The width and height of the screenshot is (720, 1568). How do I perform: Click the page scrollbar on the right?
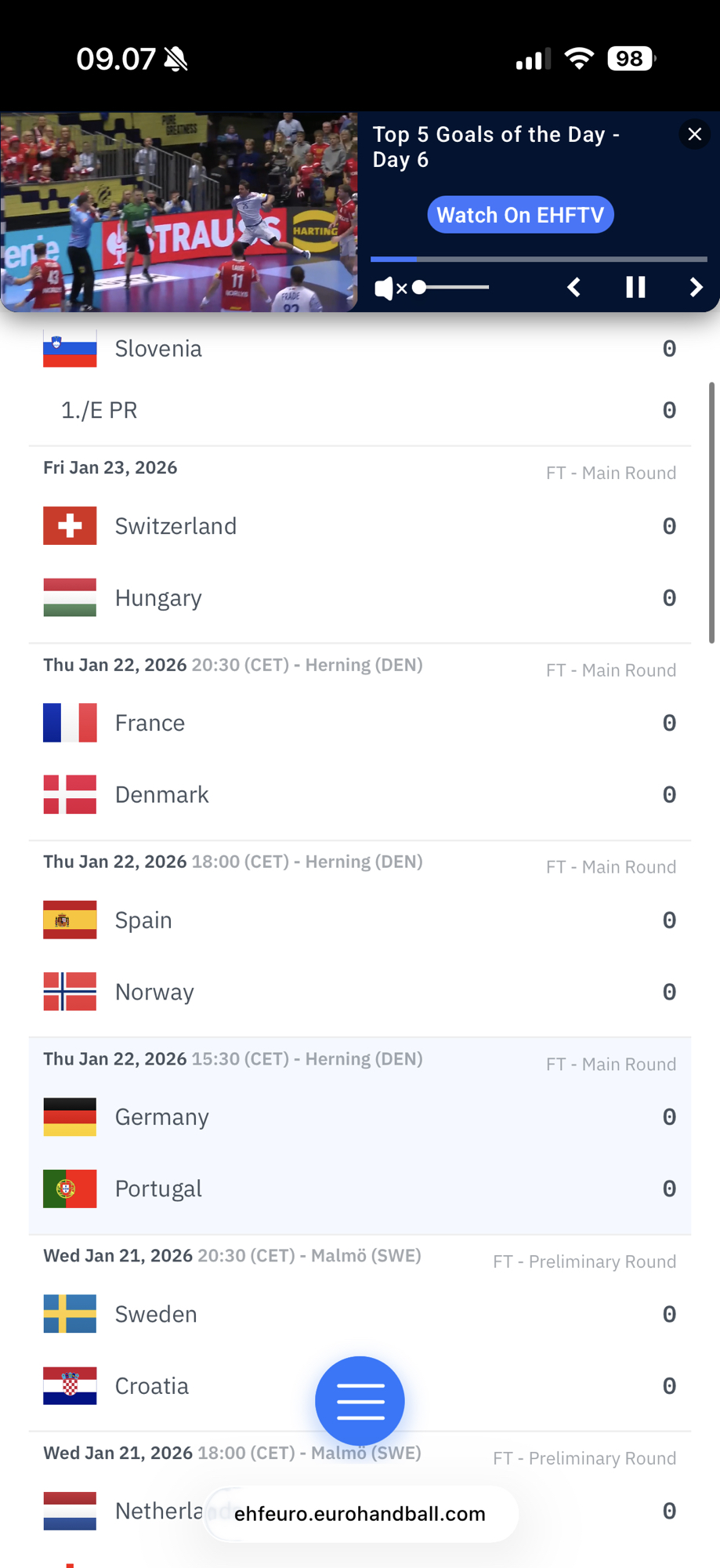[x=711, y=514]
